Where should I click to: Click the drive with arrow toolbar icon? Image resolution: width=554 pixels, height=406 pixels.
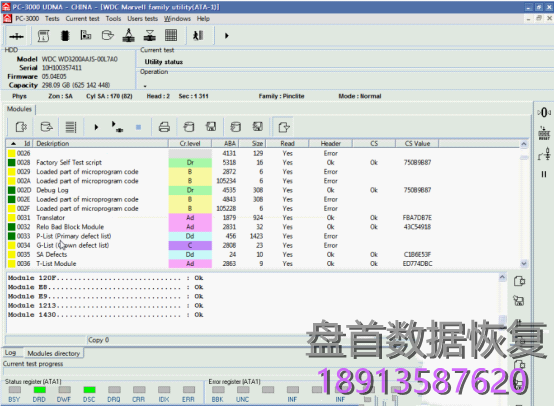pos(107,35)
